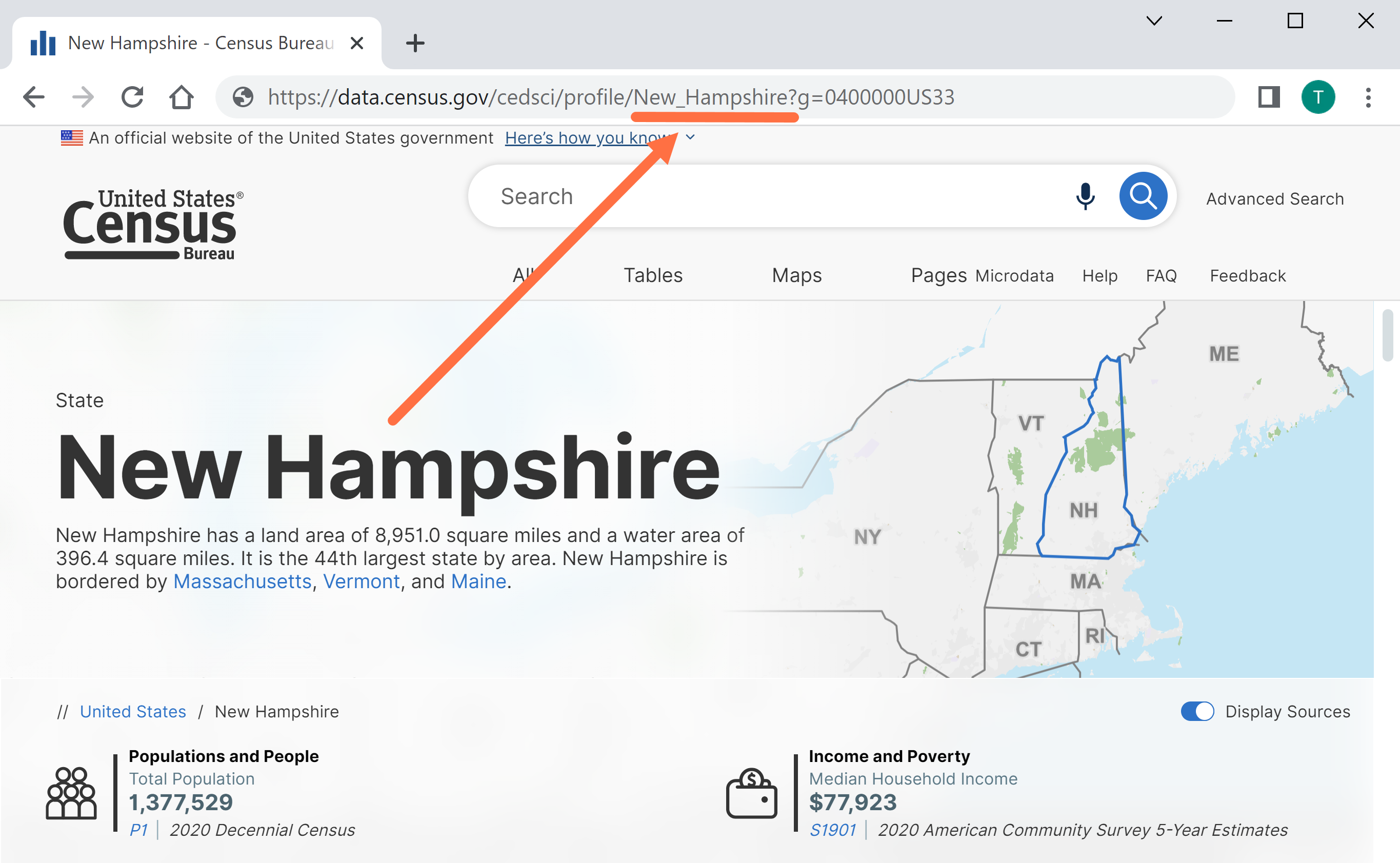Reload the page with the refresh icon
The height and width of the screenshot is (863, 1400).
(x=132, y=97)
